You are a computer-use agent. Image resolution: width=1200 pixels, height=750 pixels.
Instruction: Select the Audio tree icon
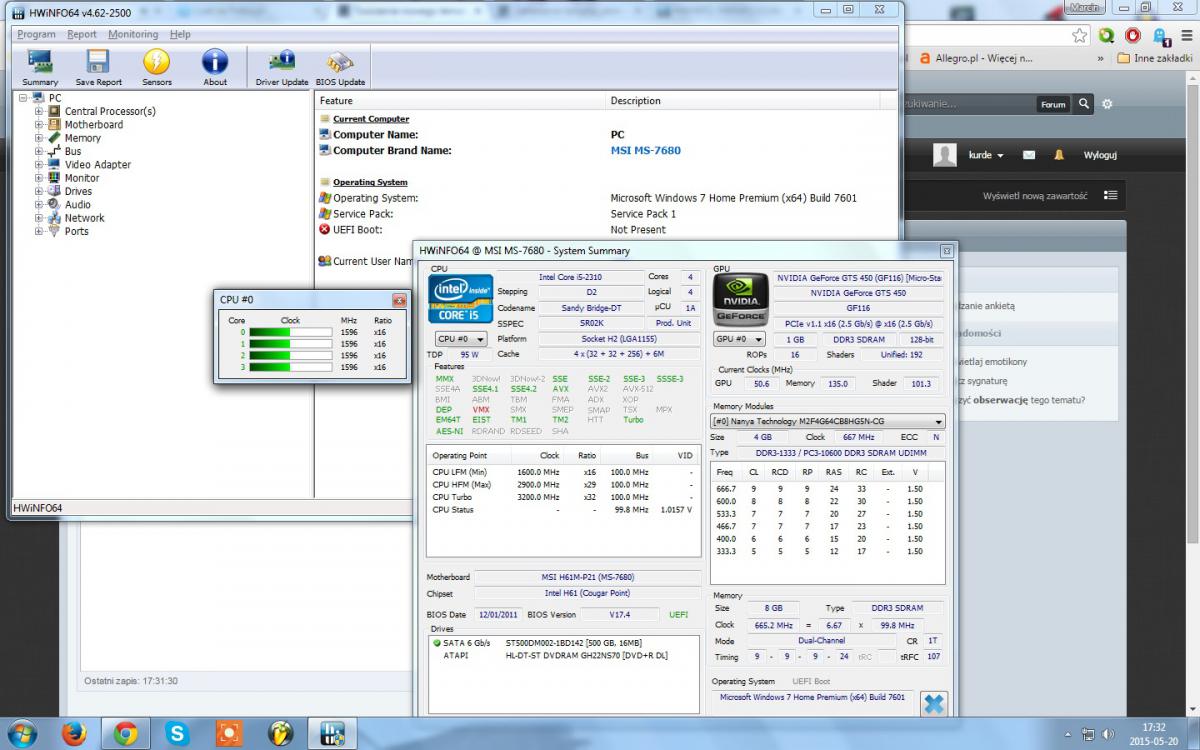54,204
